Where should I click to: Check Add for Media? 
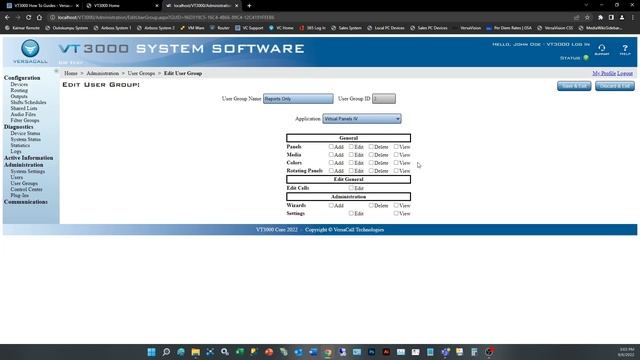pos(331,155)
